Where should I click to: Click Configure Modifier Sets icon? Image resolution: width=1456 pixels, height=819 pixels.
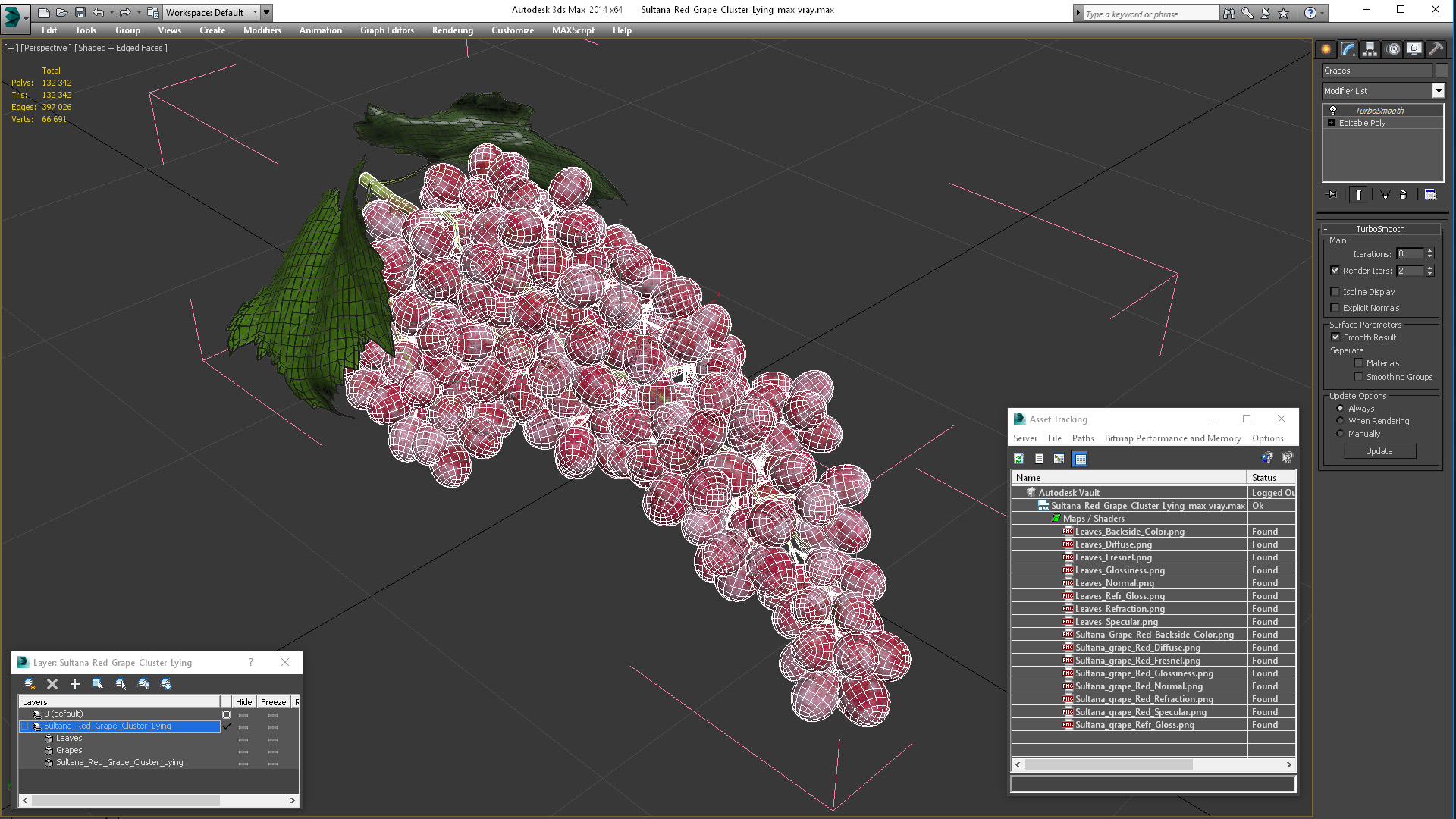click(x=1430, y=195)
